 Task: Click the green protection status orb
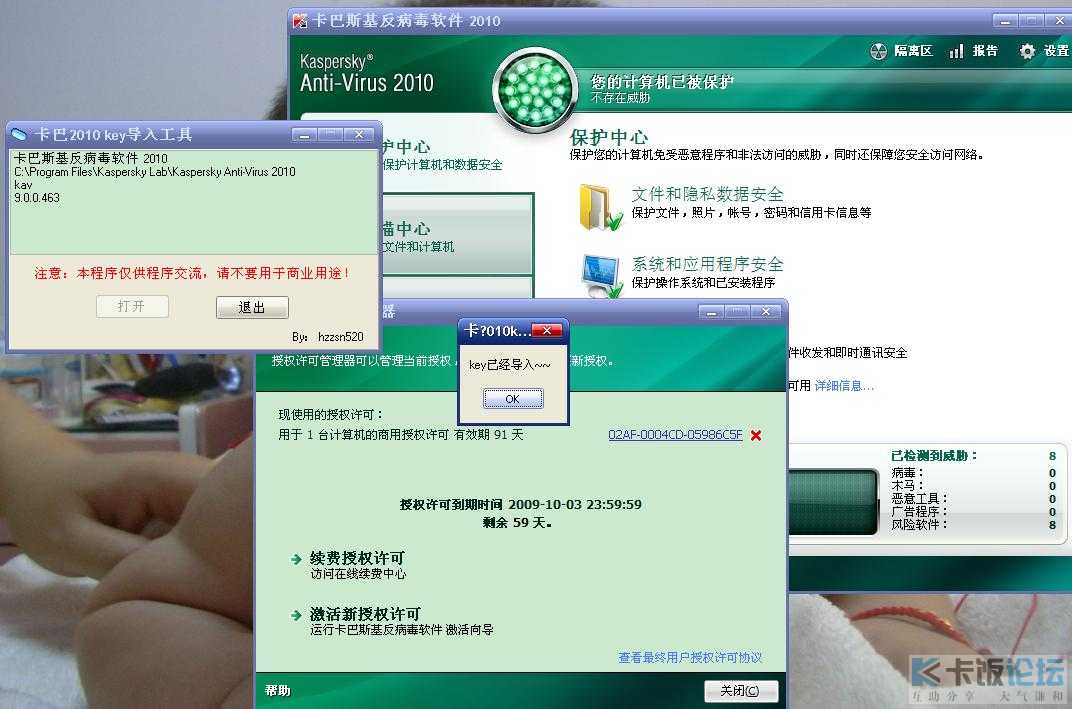[x=535, y=90]
